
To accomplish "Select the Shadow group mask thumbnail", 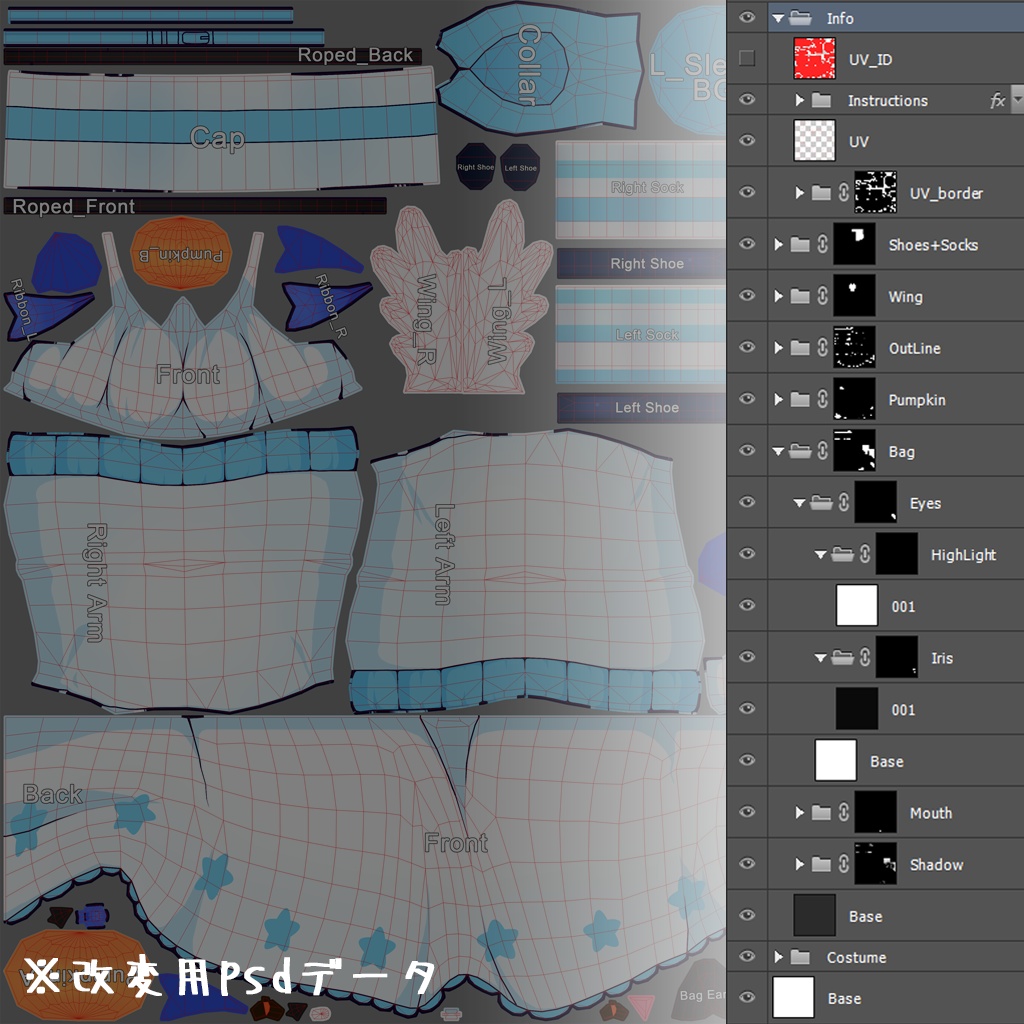I will coord(876,863).
